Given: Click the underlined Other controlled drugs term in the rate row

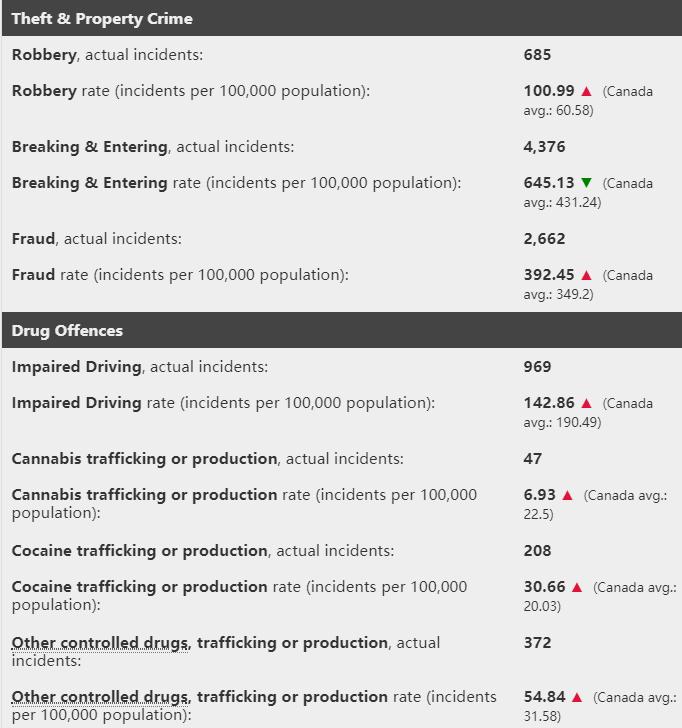Looking at the screenshot, I should (x=100, y=697).
